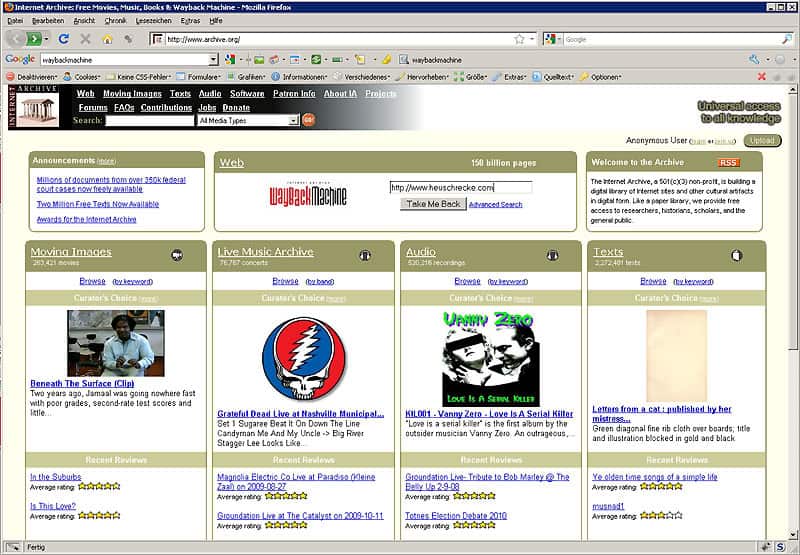Click the Upload button

click(763, 141)
